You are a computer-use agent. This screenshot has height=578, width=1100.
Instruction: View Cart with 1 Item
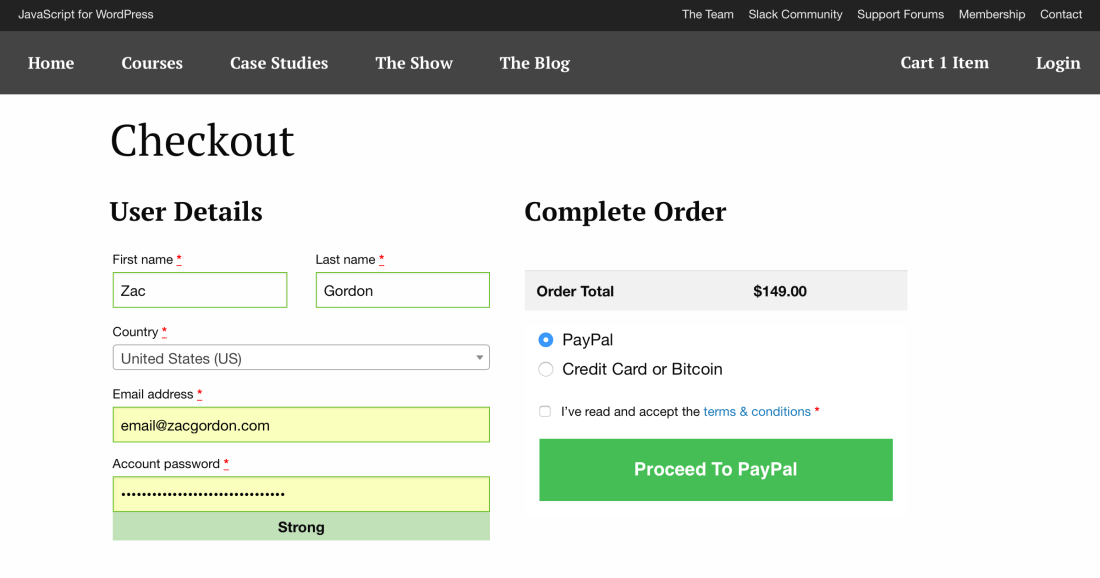[x=944, y=63]
